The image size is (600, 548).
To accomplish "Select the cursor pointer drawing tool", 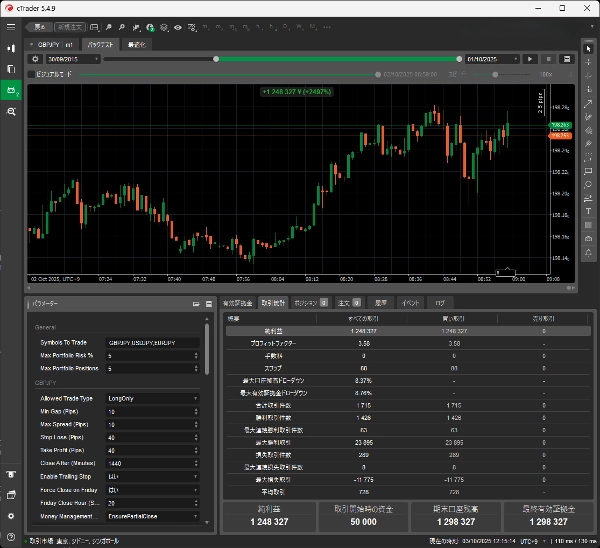I will pos(589,49).
